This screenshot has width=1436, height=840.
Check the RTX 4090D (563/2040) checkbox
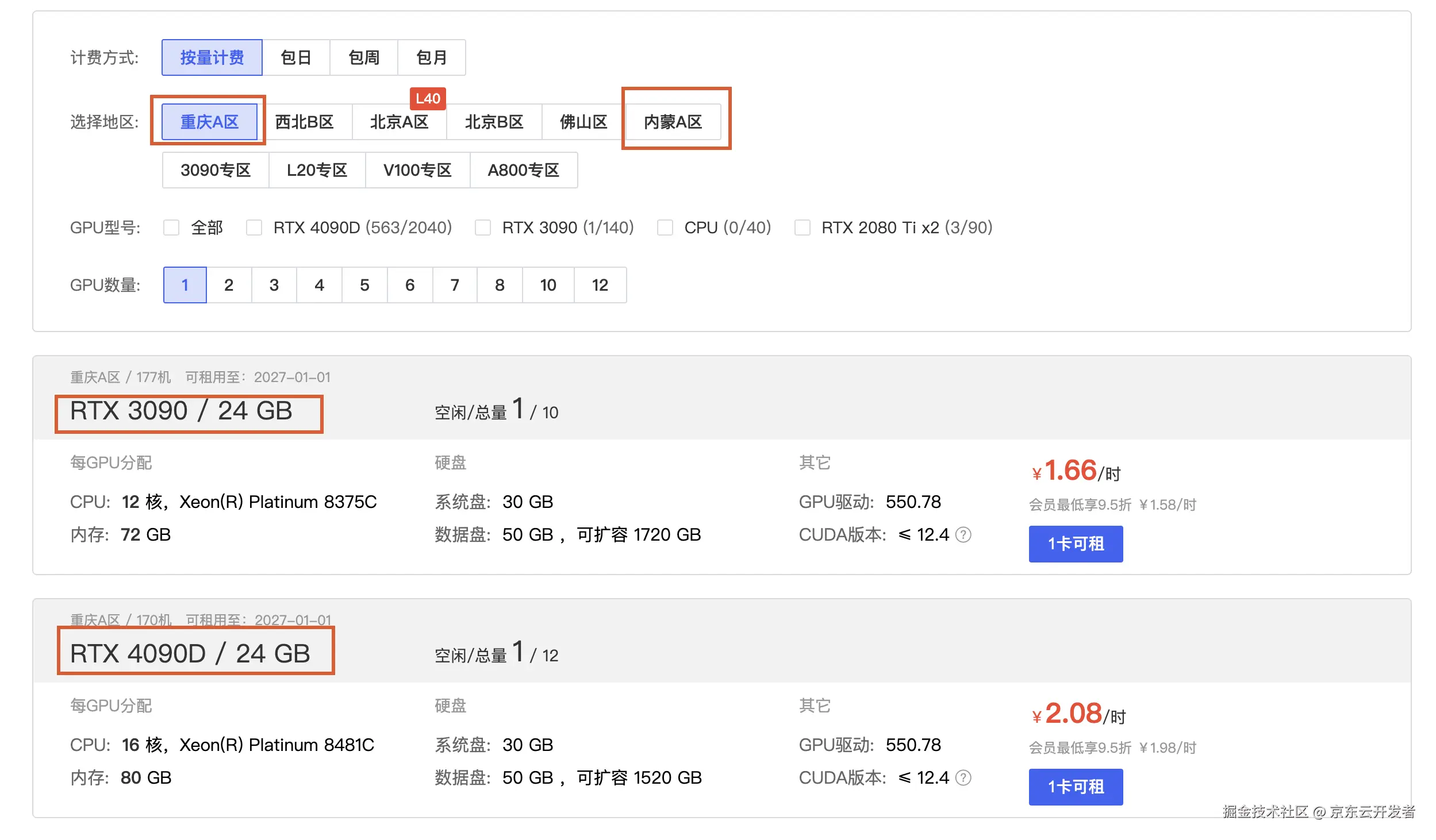pos(254,228)
